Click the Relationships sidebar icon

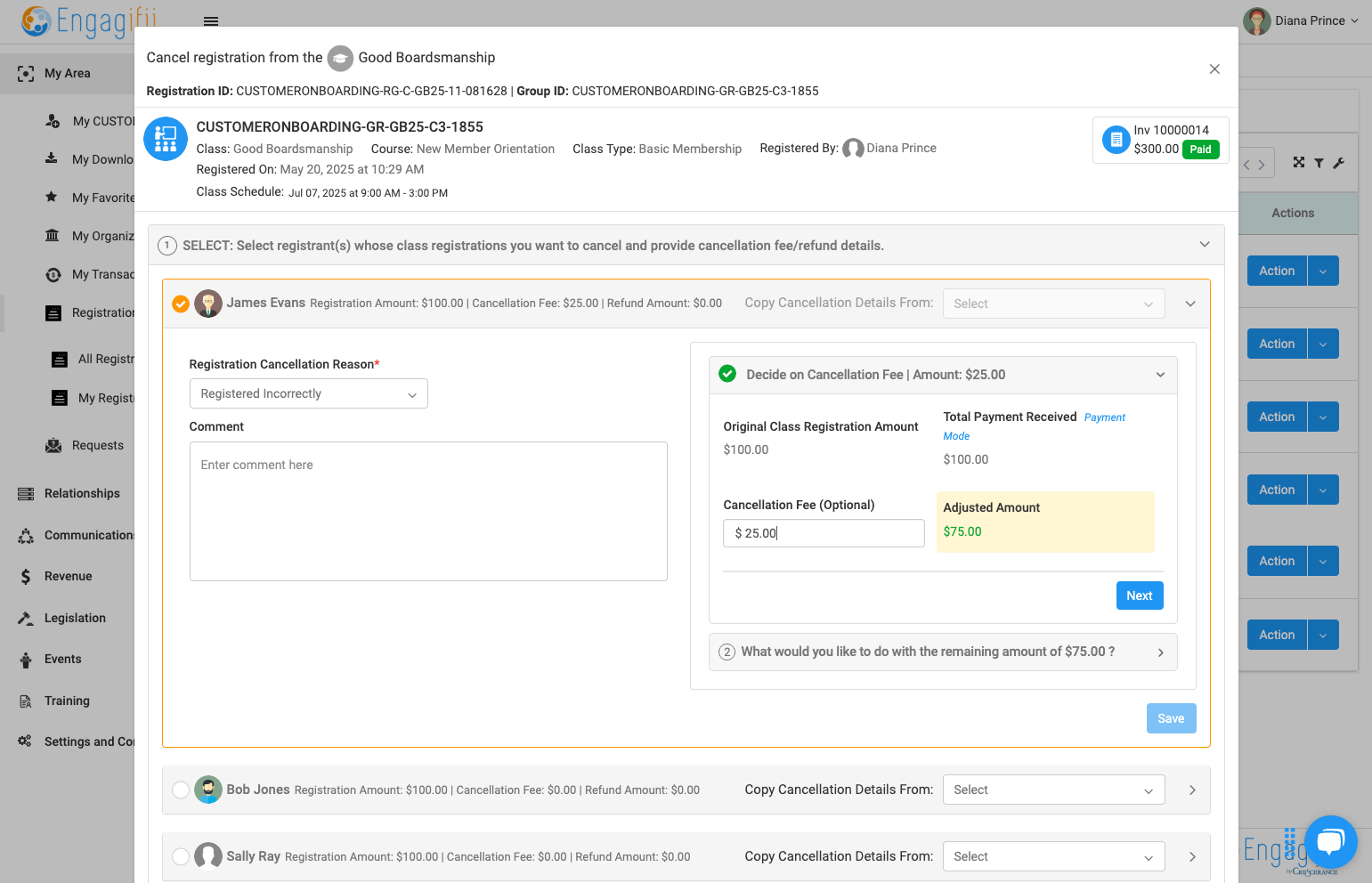click(x=26, y=494)
